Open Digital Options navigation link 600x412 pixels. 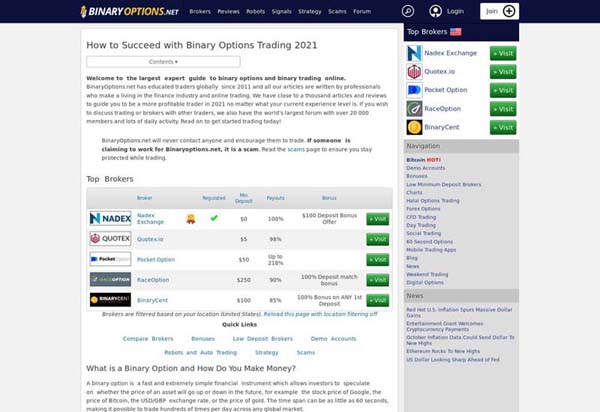click(x=425, y=283)
